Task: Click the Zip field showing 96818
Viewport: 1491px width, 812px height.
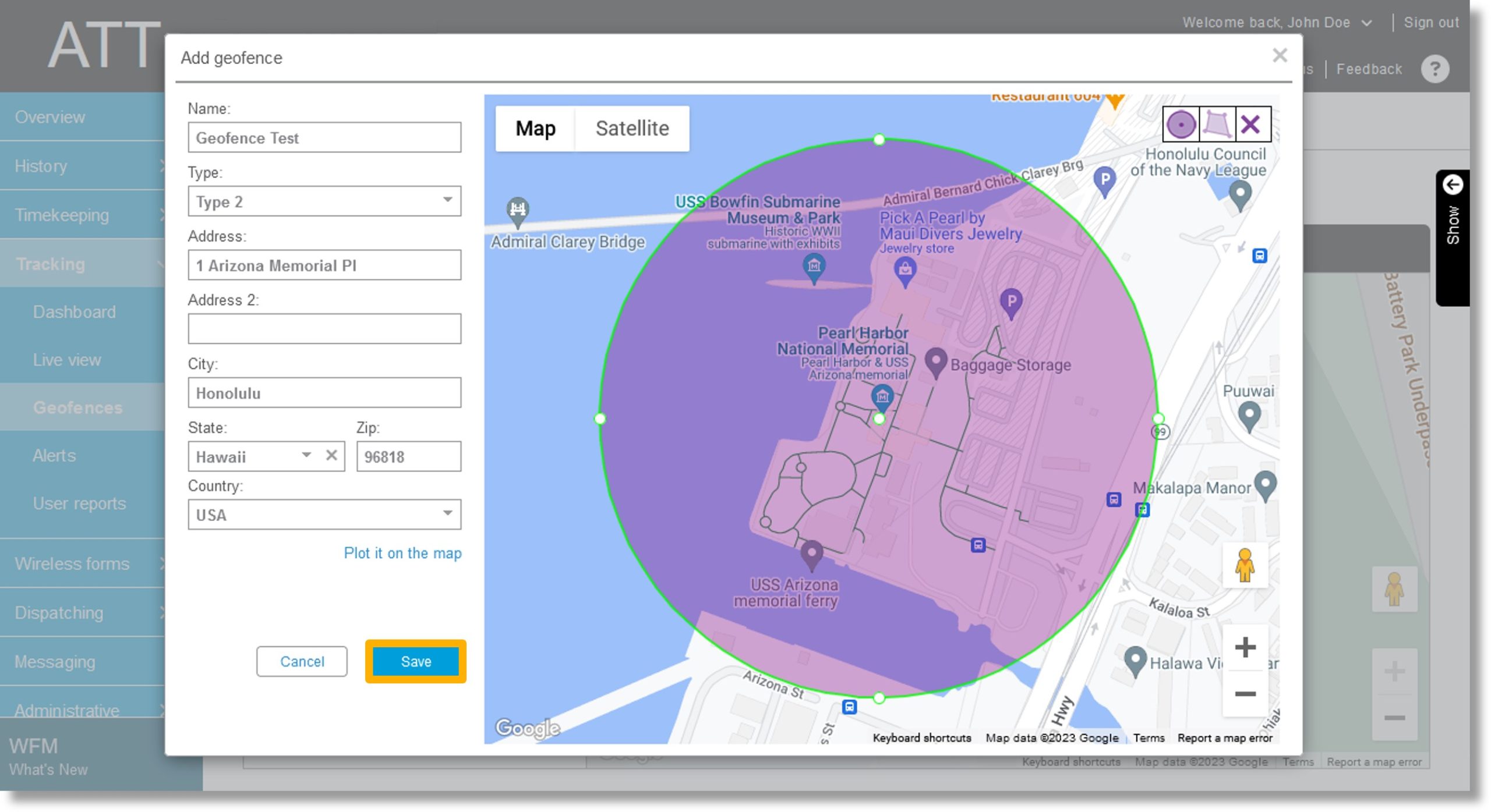Action: (408, 456)
